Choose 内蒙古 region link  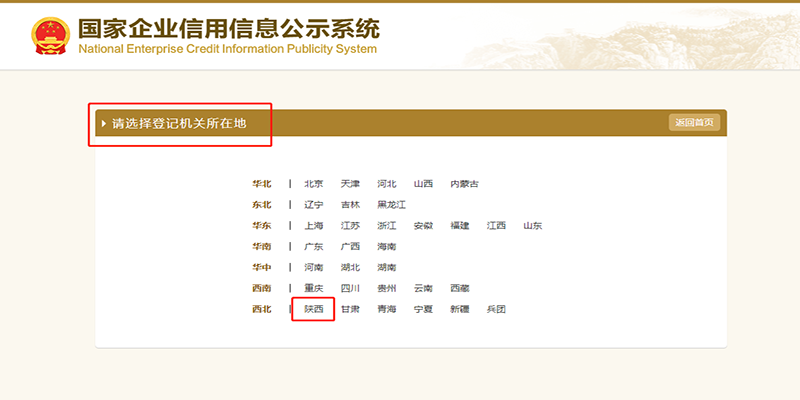pos(464,184)
